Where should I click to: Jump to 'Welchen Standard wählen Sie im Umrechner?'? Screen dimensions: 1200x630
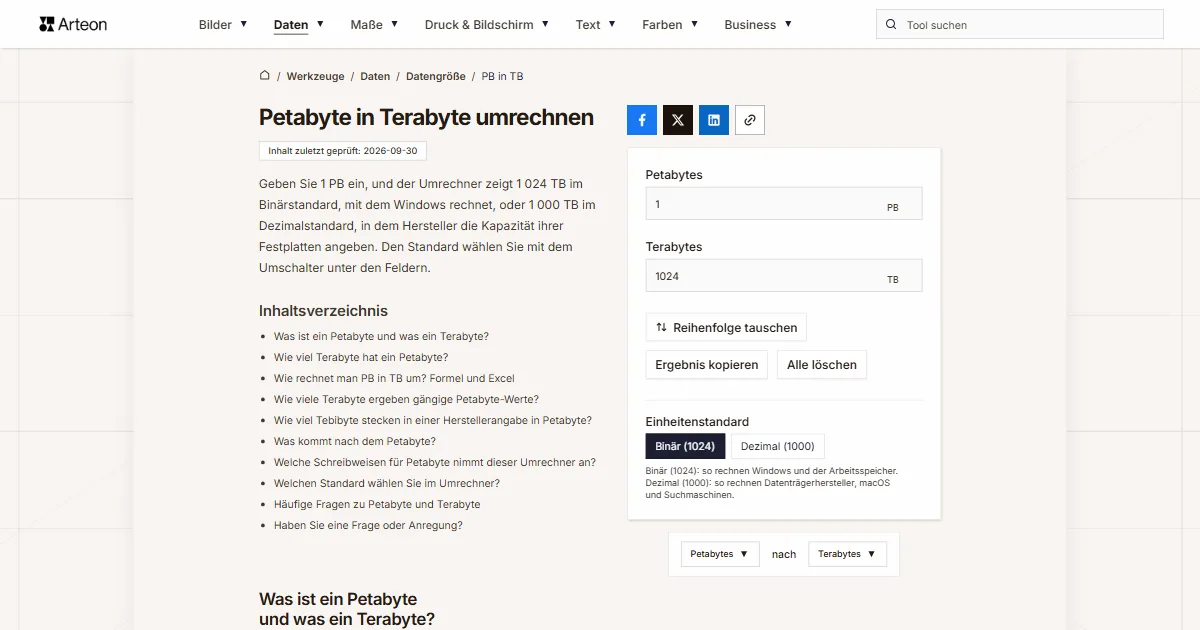387,483
